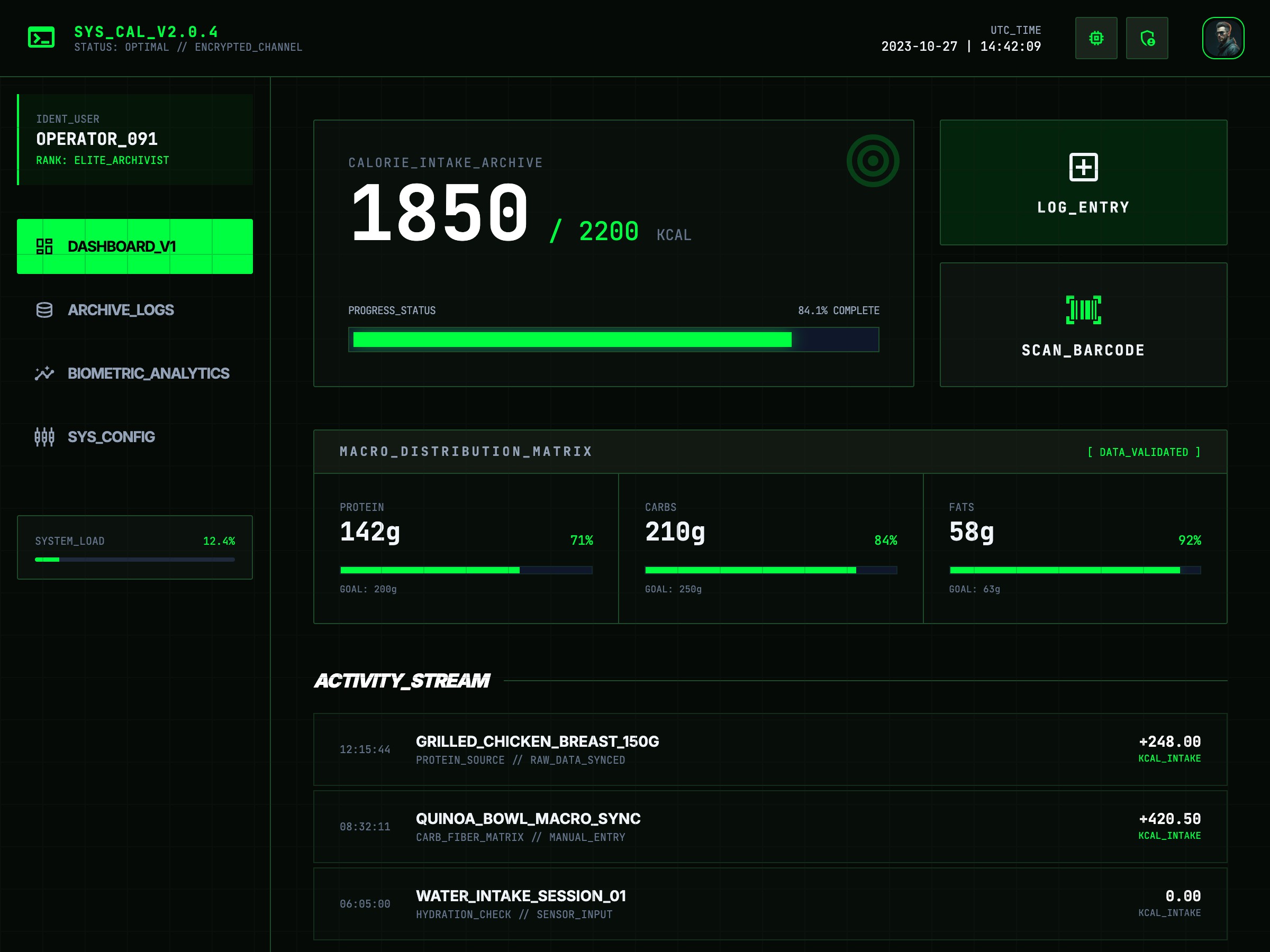1270x952 pixels.
Task: Click the PROGRESS_STATUS bar
Action: 613,339
